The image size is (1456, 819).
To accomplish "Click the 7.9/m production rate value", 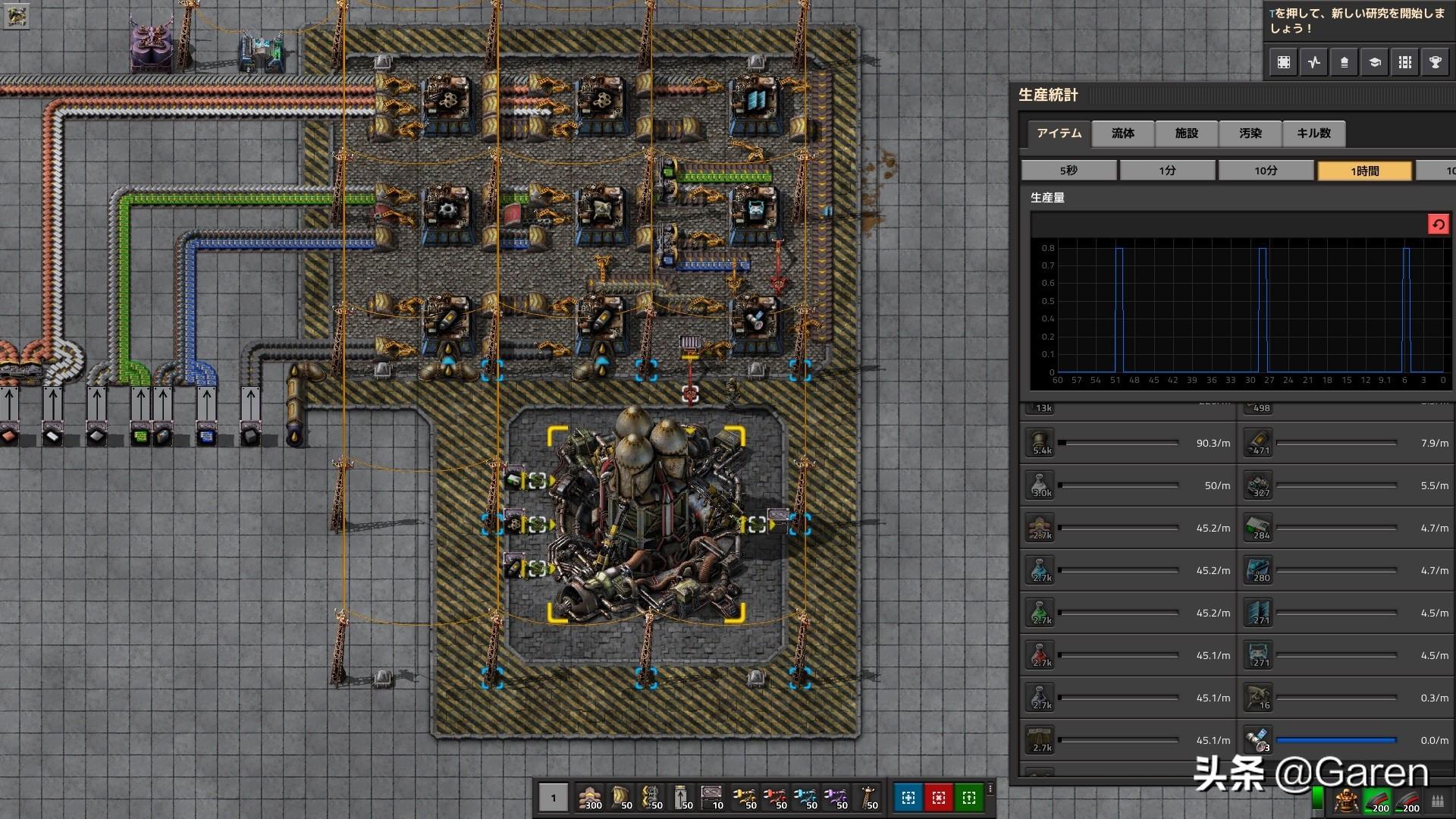I will (1434, 443).
